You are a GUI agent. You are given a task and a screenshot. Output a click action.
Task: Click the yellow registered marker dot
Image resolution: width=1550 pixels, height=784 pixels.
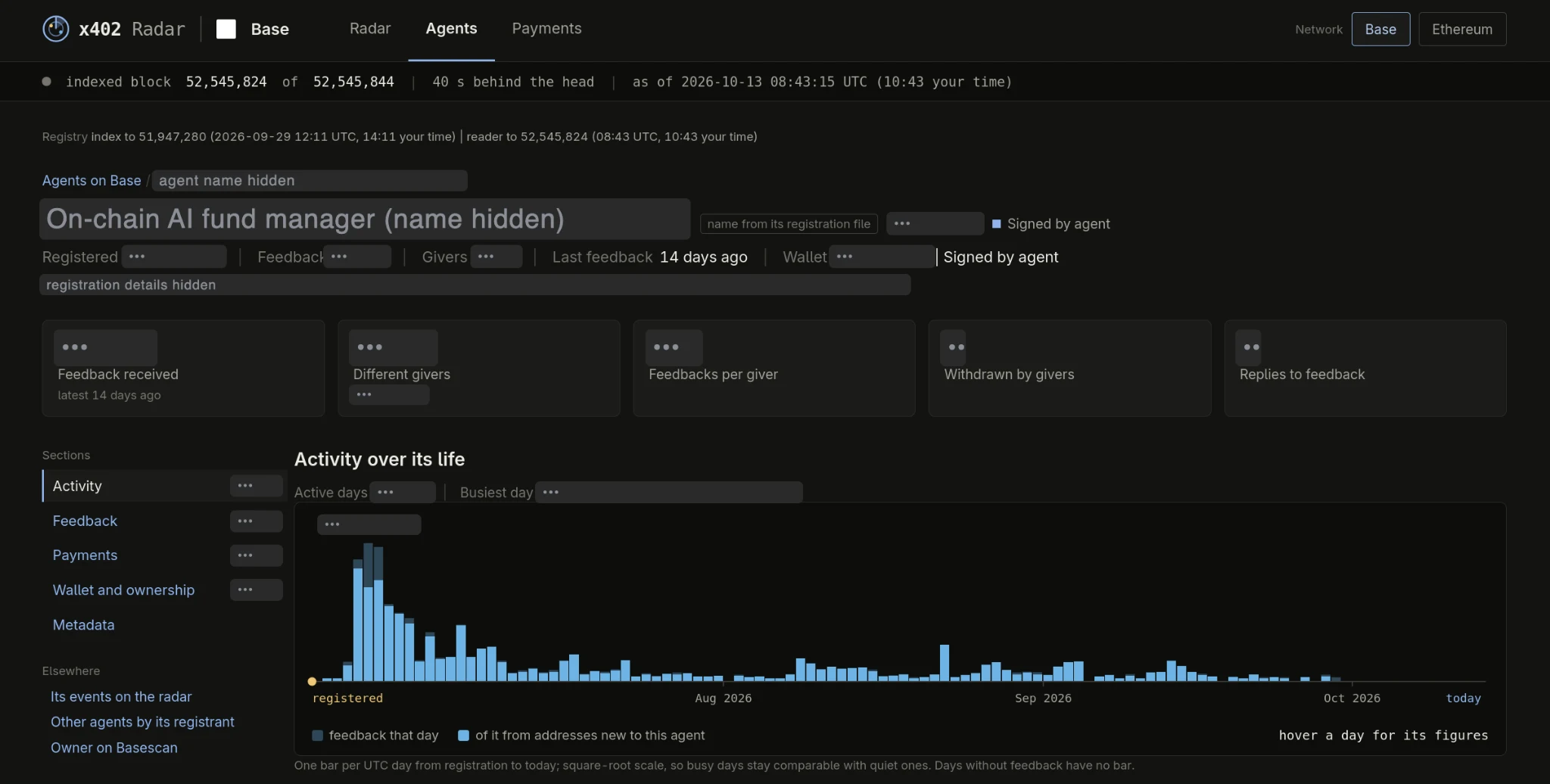click(312, 681)
